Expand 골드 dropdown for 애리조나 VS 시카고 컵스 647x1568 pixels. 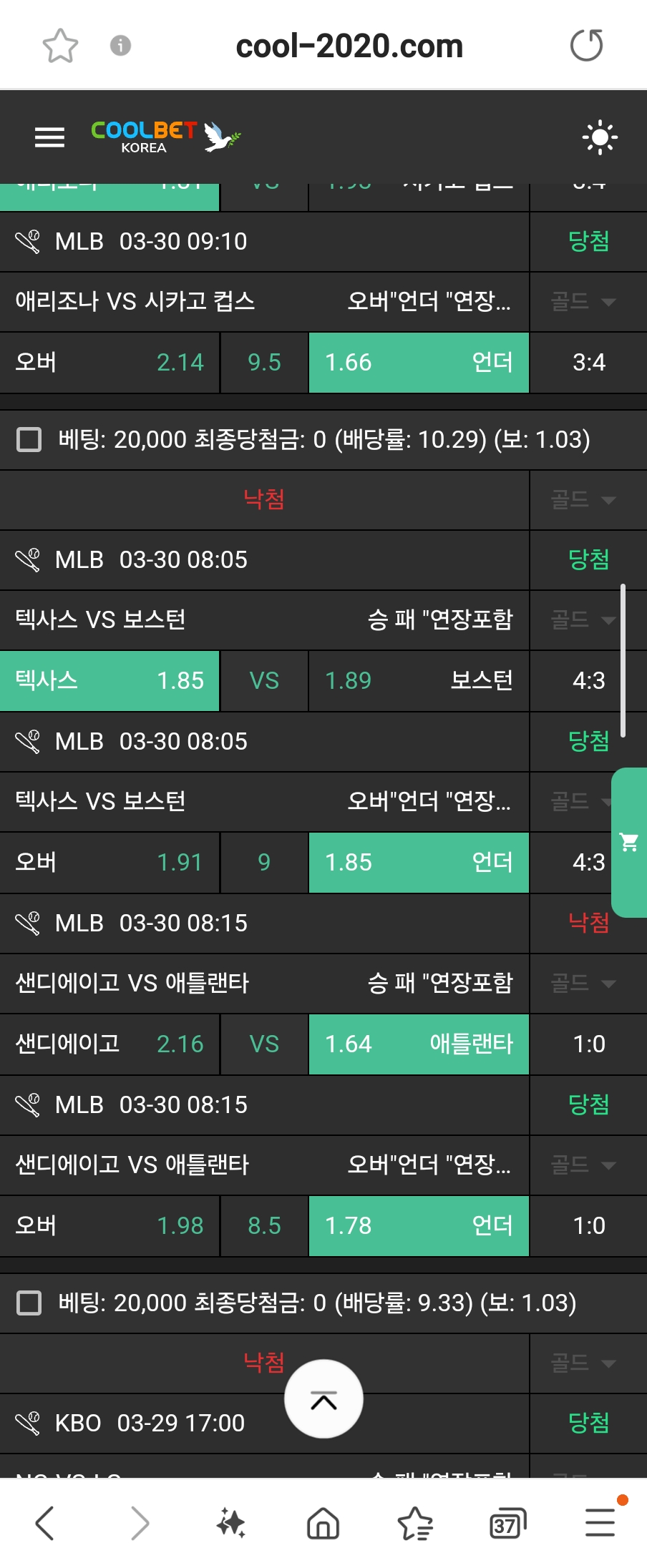[583, 301]
